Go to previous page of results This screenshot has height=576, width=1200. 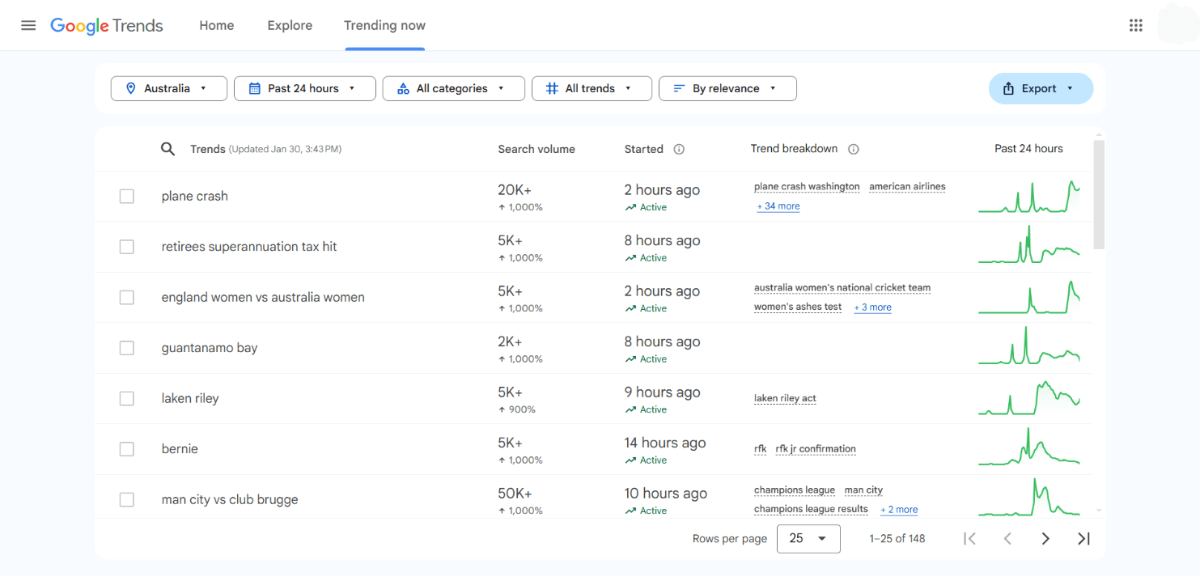pos(1007,538)
